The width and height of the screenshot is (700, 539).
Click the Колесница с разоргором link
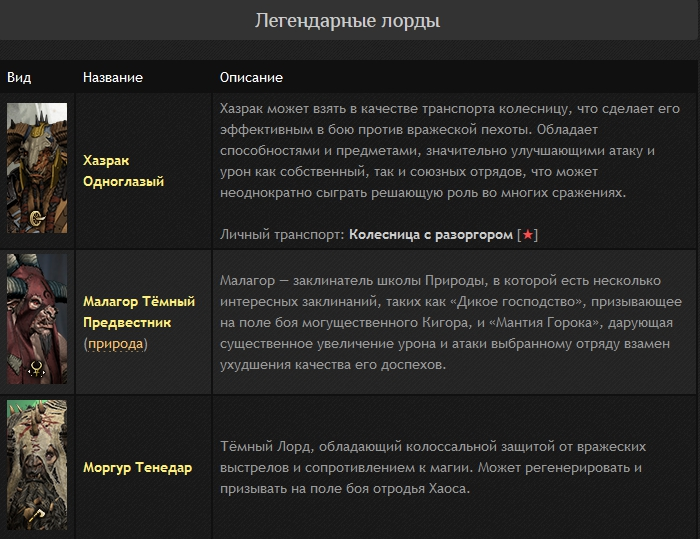[431, 234]
